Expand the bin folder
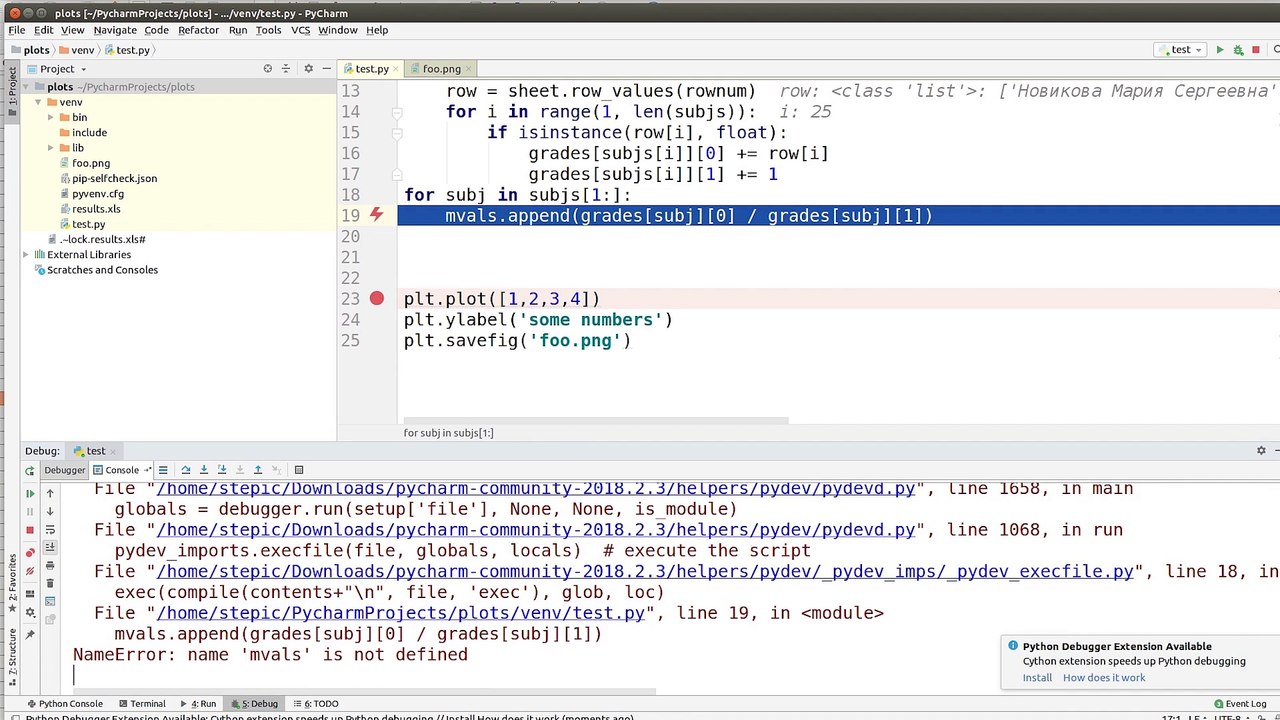The height and width of the screenshot is (720, 1280). click(x=50, y=117)
